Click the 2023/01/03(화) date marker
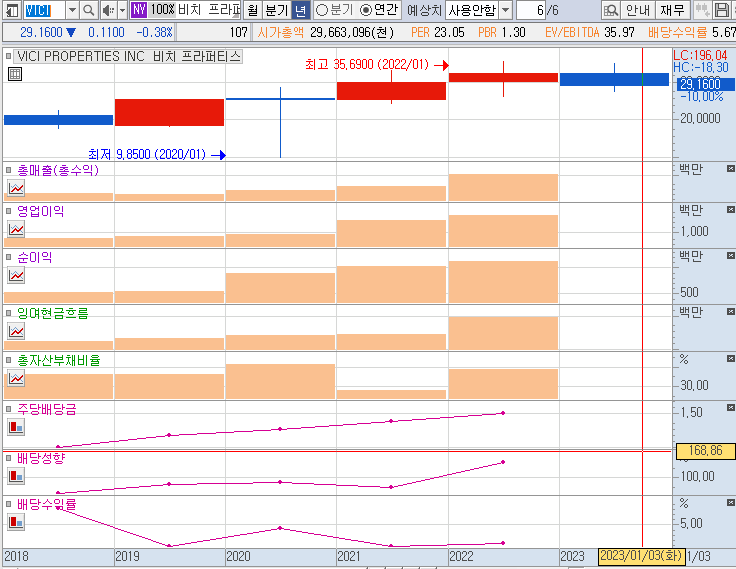Viewport: 736px width, 569px height. 641,556
